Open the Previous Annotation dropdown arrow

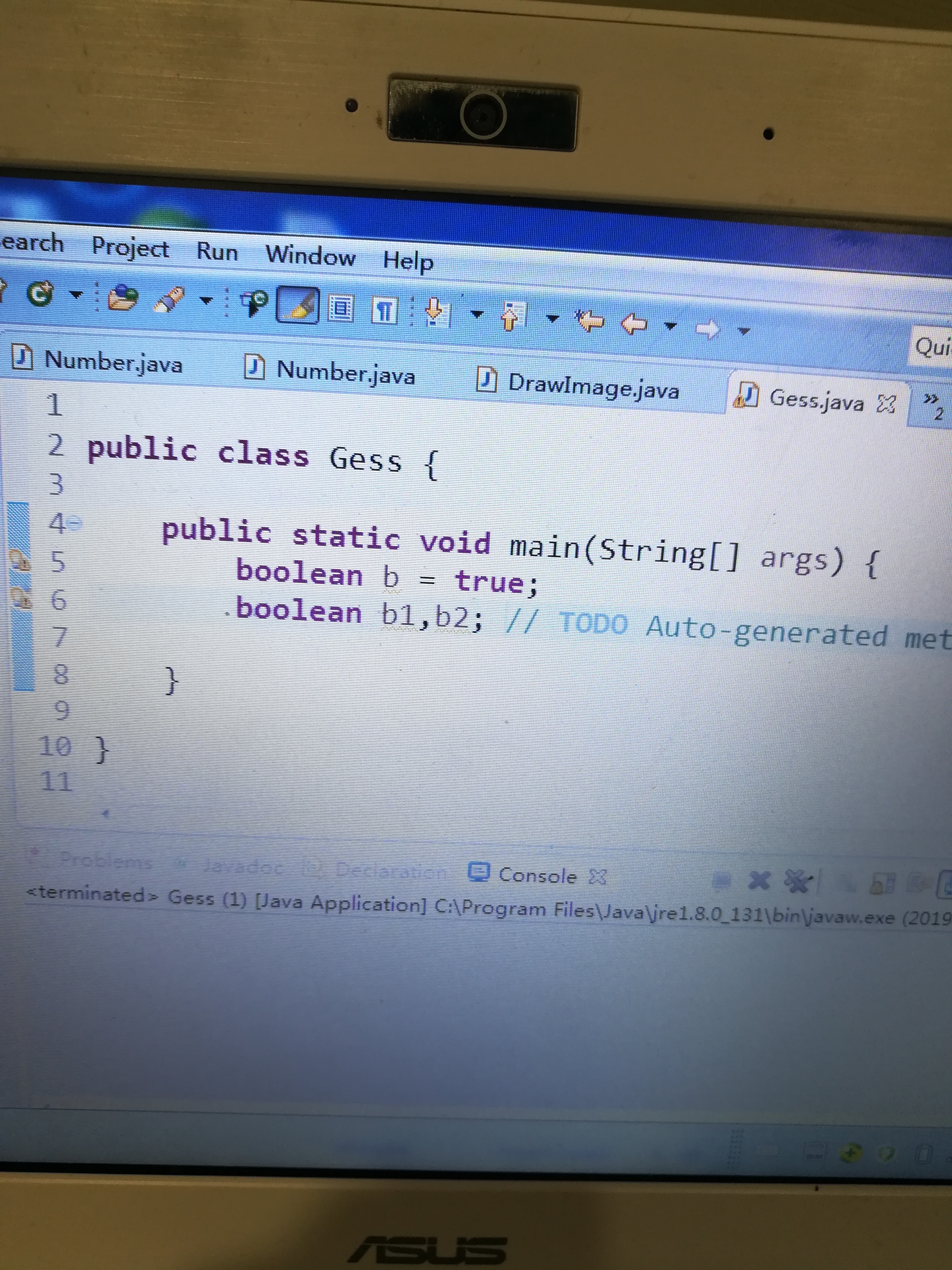[x=552, y=318]
